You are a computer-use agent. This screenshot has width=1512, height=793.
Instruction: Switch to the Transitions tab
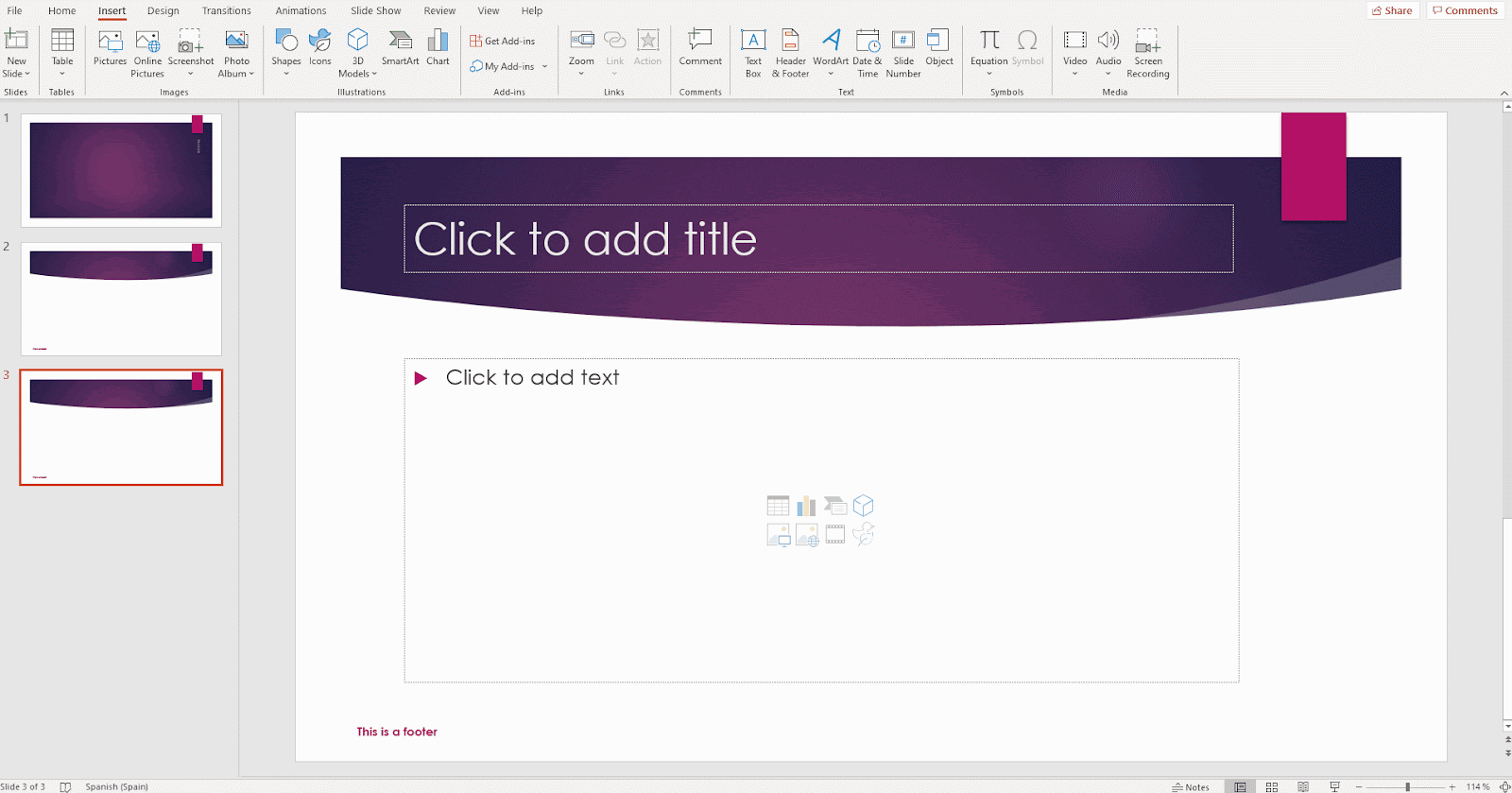[x=227, y=10]
